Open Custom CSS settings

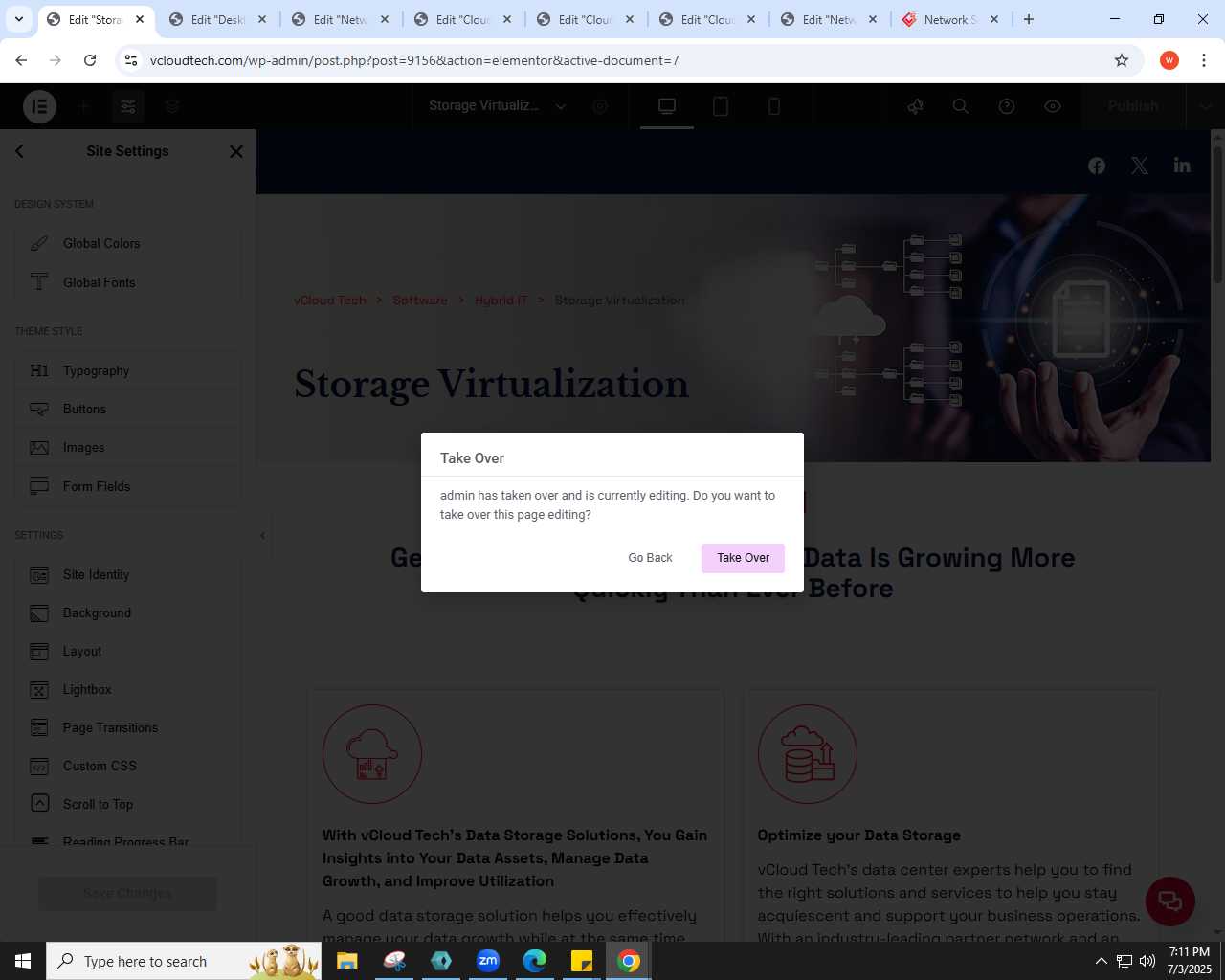click(x=127, y=767)
